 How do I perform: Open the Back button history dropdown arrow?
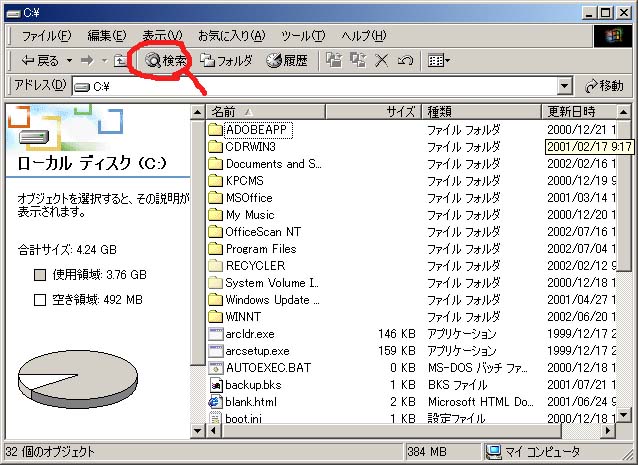(x=69, y=61)
